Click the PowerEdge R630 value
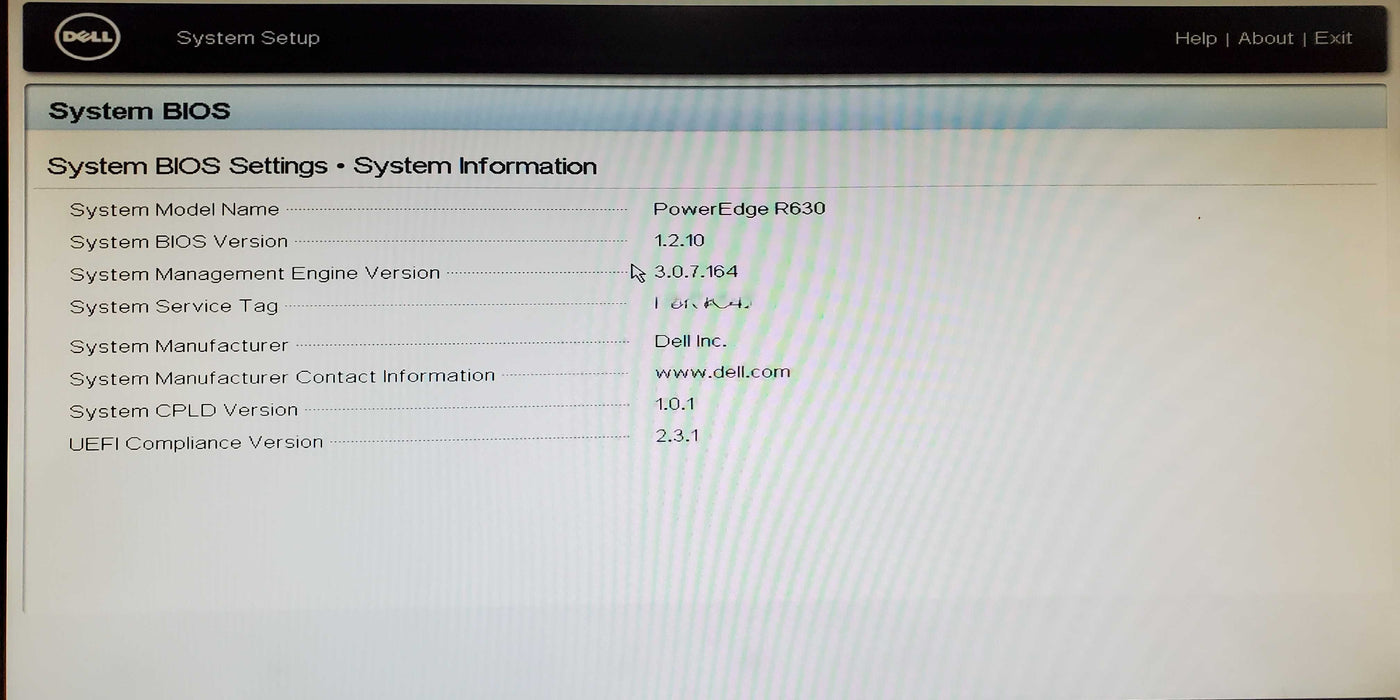Viewport: 1400px width, 700px height. [739, 209]
